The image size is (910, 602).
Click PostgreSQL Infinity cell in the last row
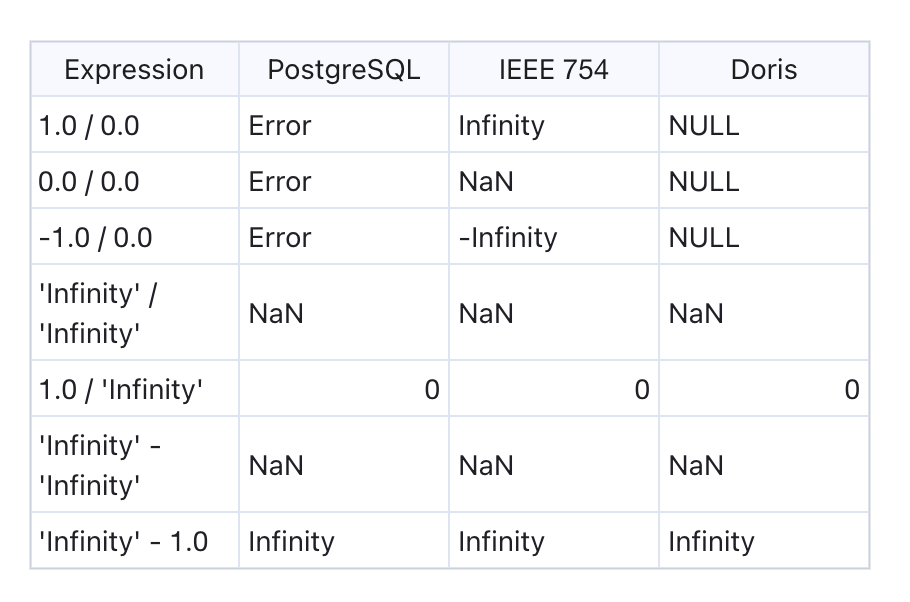click(291, 542)
